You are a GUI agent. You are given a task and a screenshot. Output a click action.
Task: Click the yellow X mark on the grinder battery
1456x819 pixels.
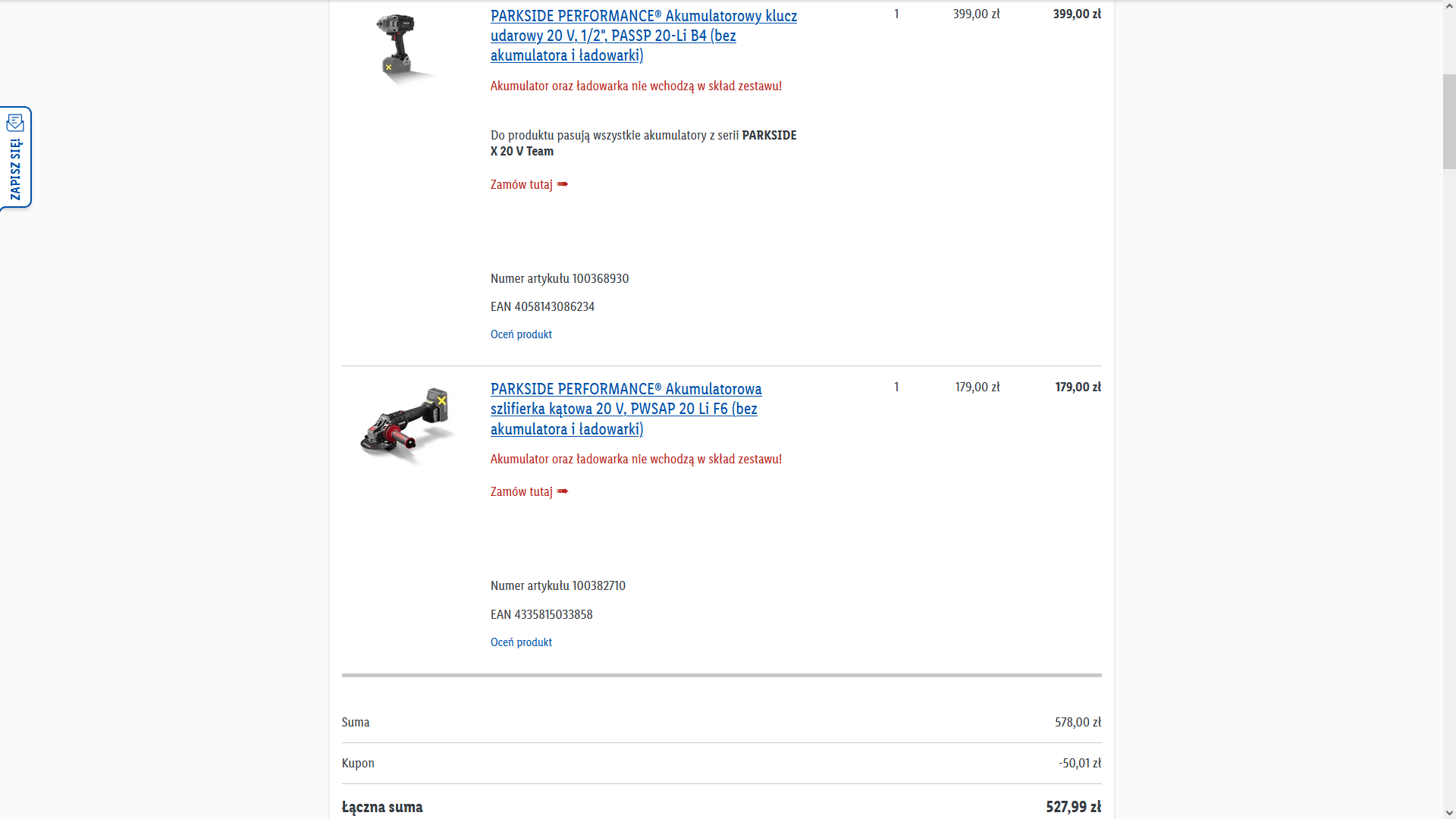click(441, 400)
